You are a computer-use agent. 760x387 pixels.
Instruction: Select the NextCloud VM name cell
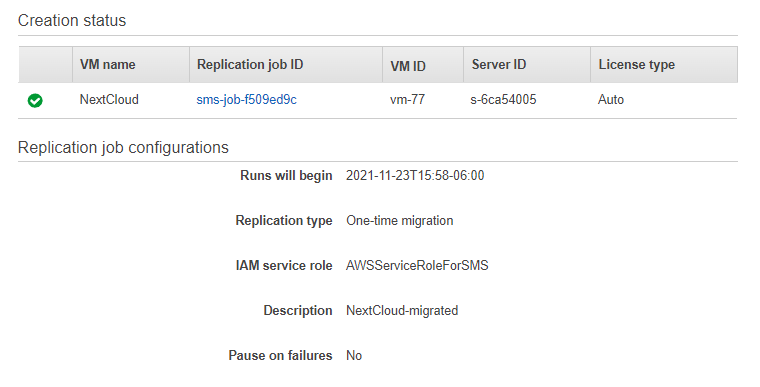point(109,99)
